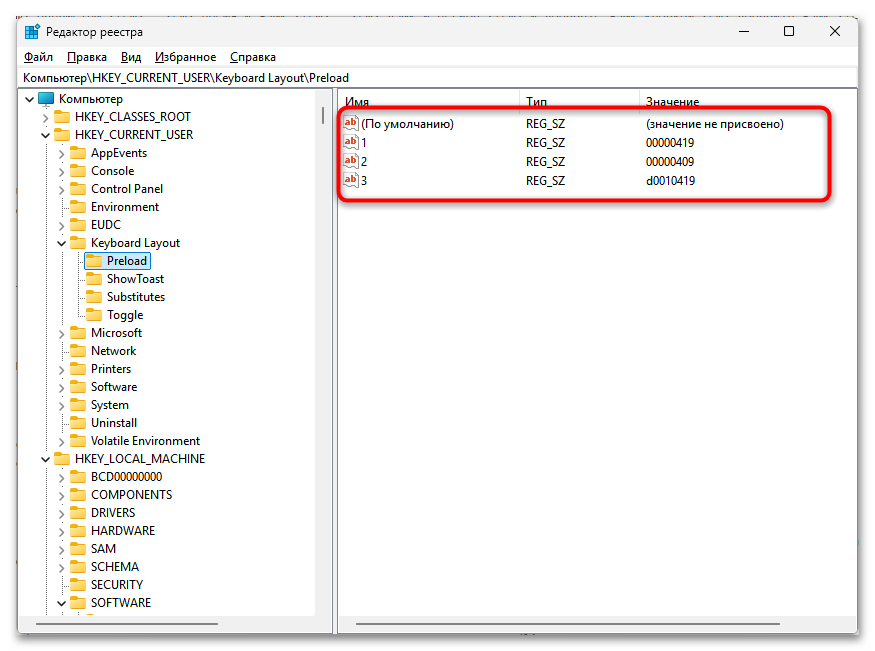Collapse the Keyboard Layout key chevron

(62, 244)
